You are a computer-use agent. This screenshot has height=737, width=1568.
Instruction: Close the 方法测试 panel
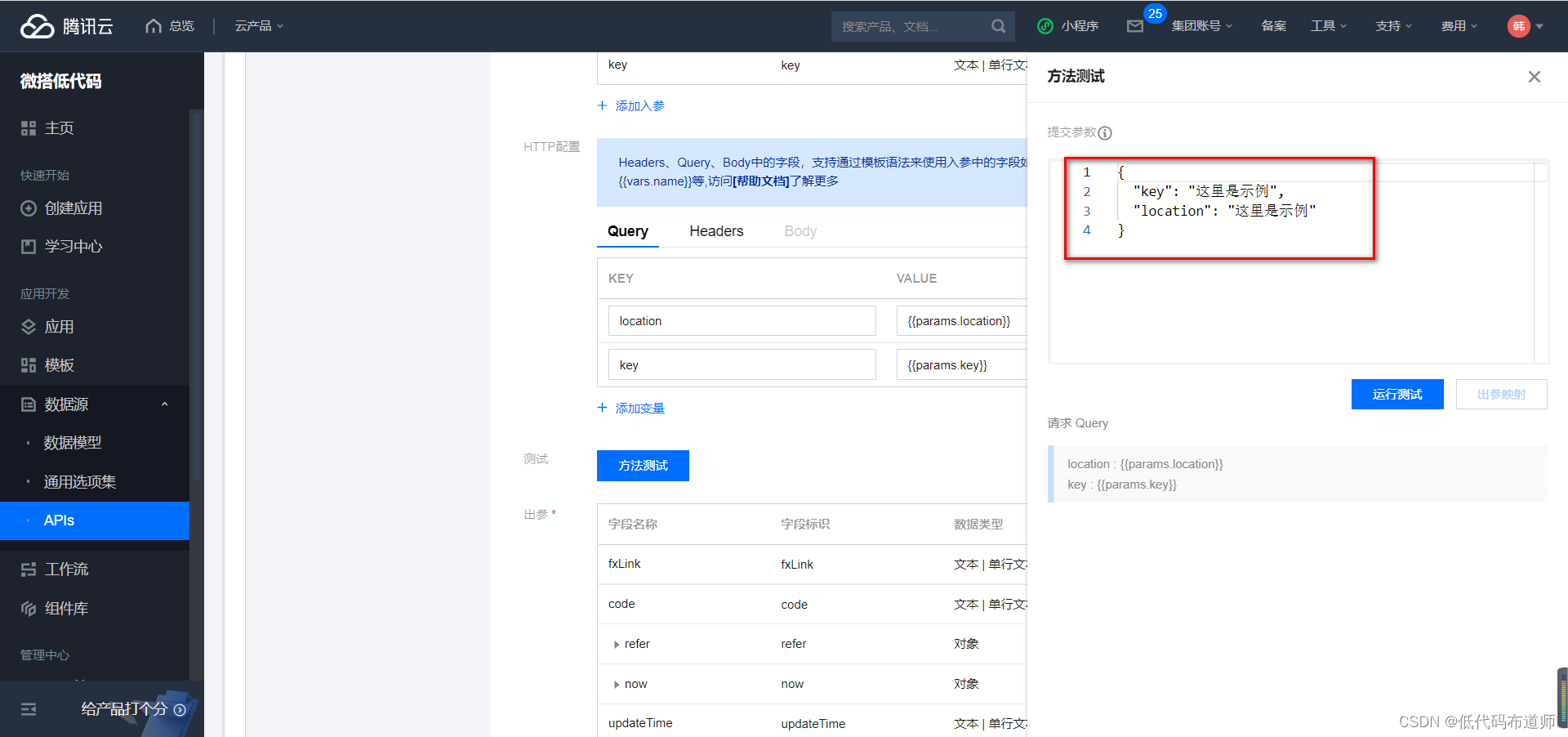1534,77
